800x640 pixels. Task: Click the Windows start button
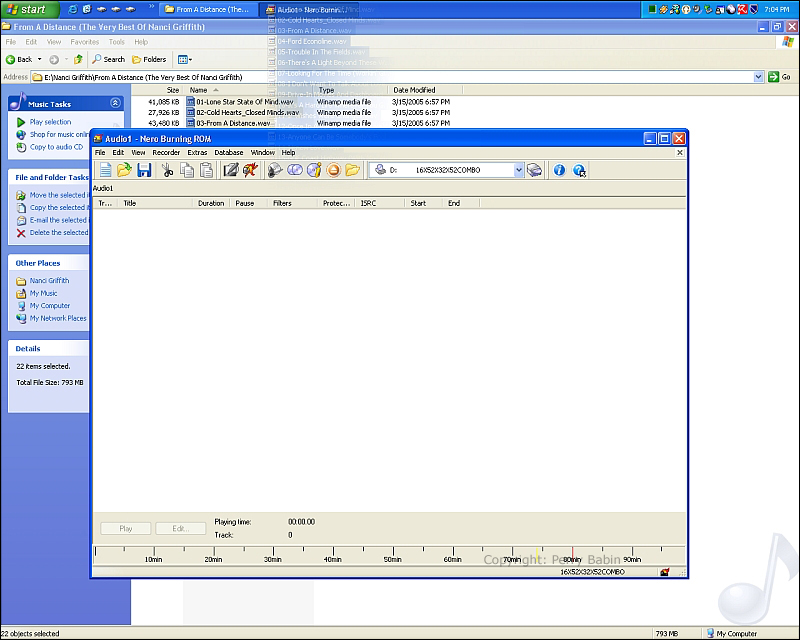coord(30,9)
